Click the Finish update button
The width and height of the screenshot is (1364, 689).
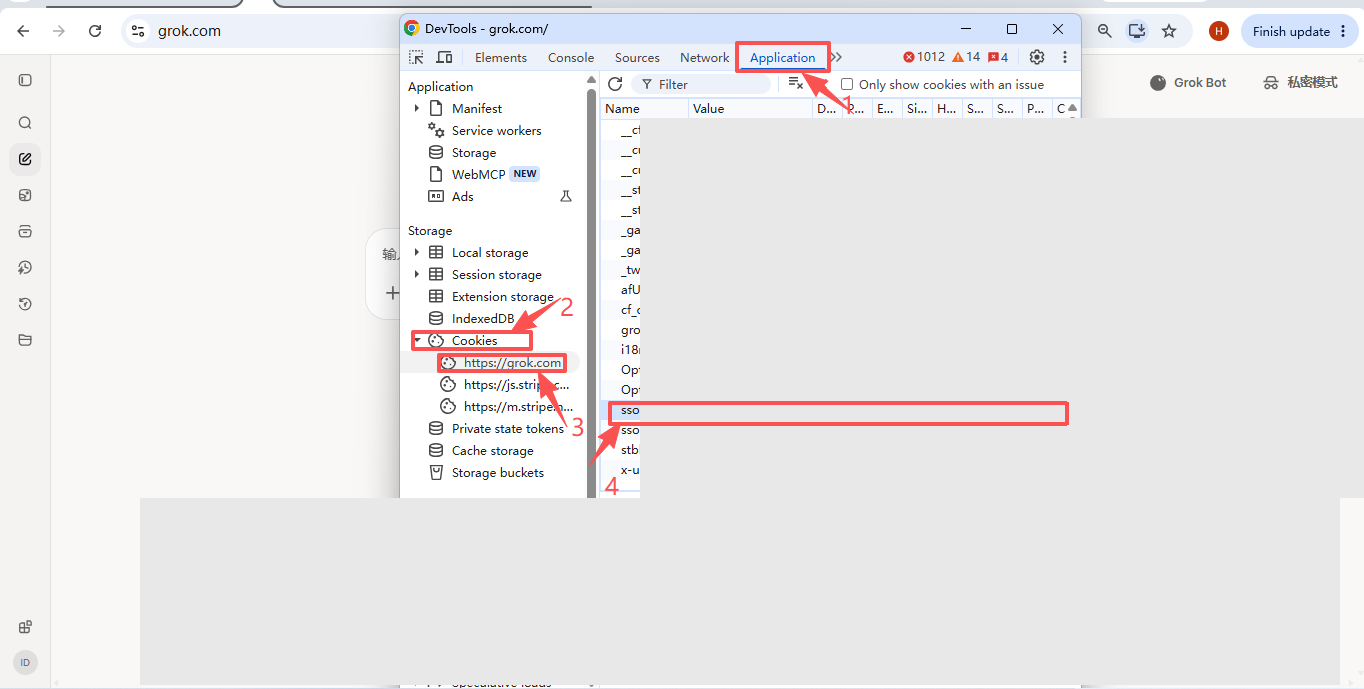[1300, 31]
